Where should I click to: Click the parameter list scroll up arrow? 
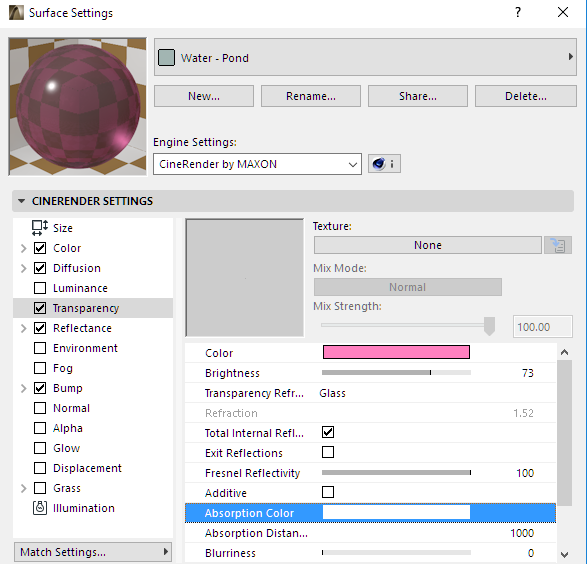(565, 352)
